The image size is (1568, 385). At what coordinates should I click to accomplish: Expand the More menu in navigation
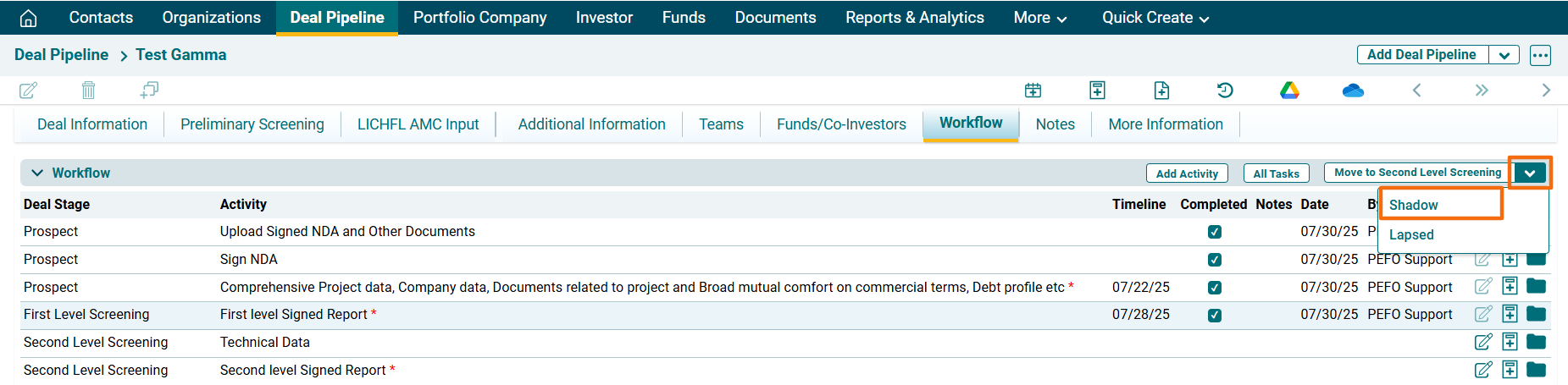1039,18
